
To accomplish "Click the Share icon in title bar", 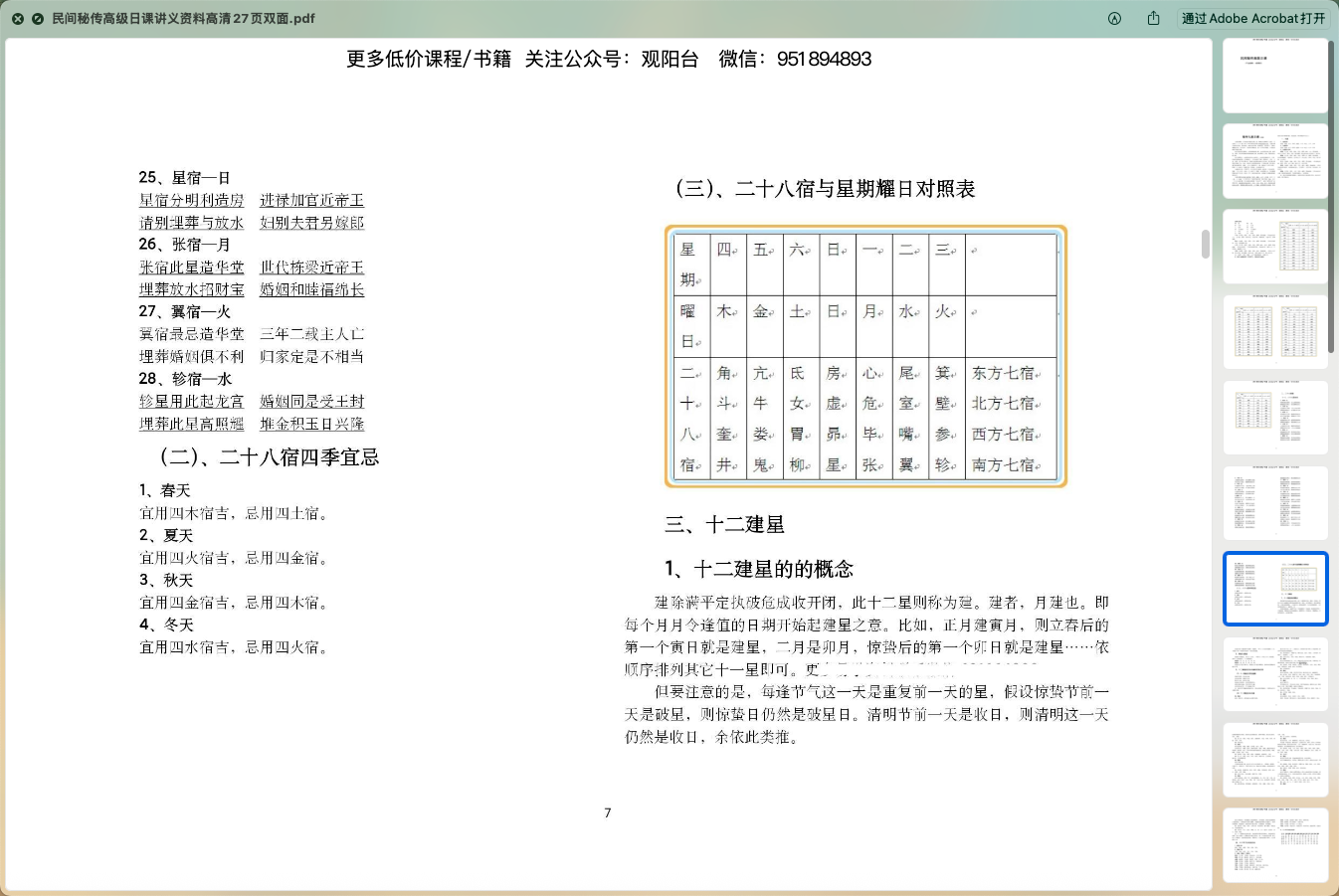I will pos(1153,19).
